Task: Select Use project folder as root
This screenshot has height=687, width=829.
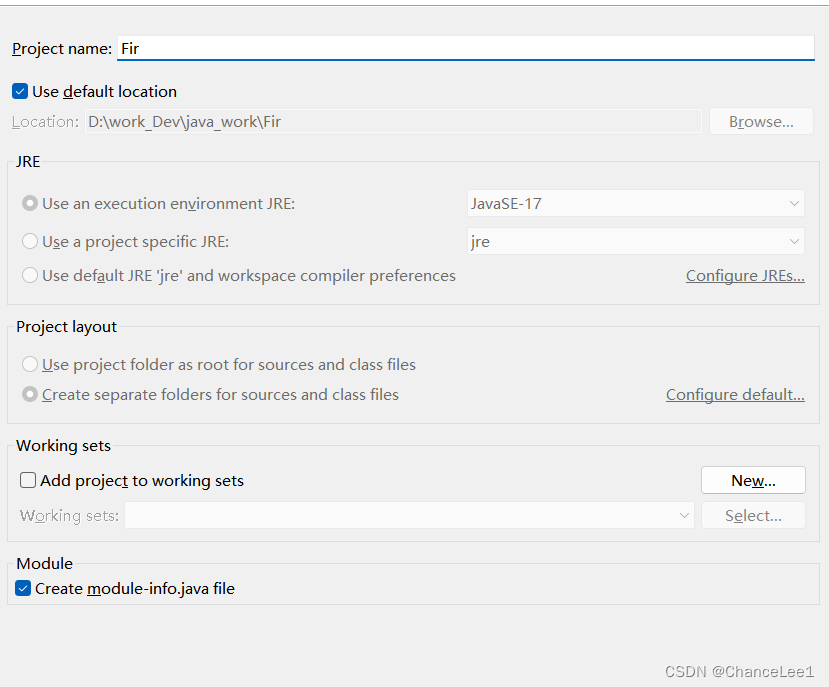Action: click(x=30, y=365)
